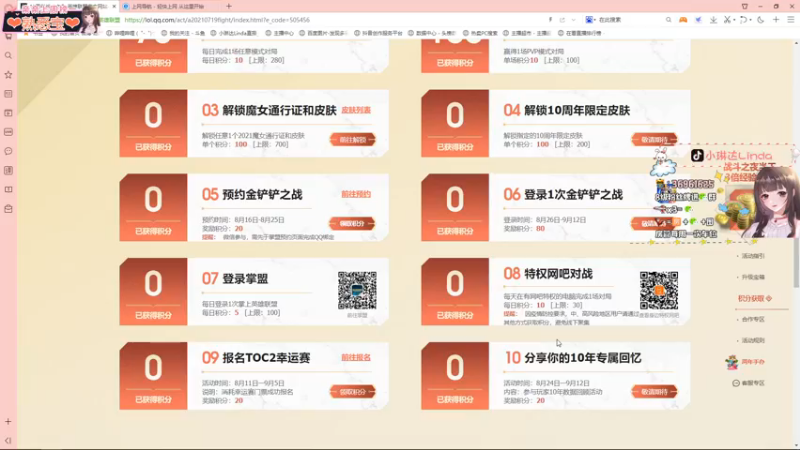Open address bar dropdown chevron
The width and height of the screenshot is (800, 450).
(x=573, y=20)
